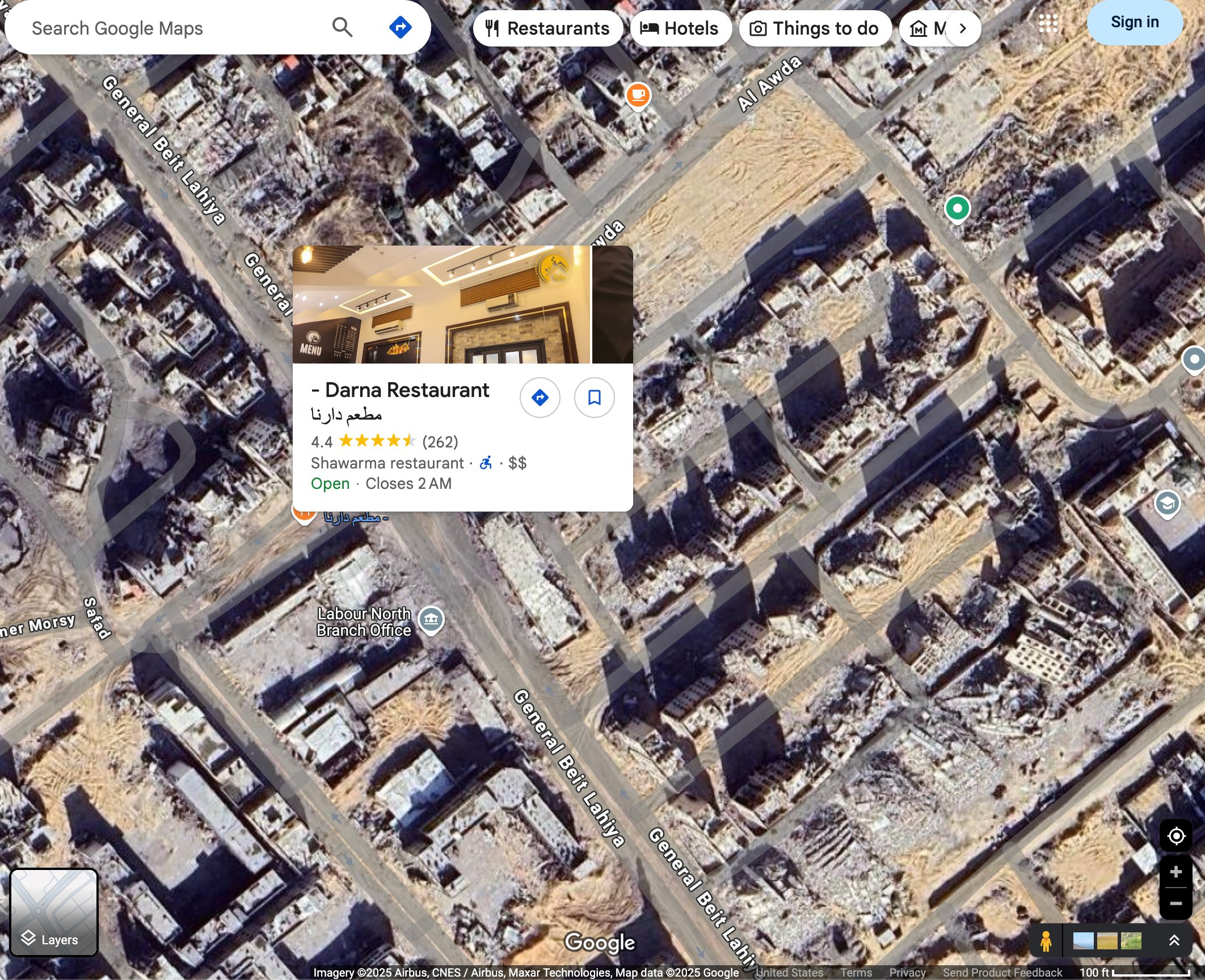Open the Directions icon beside the search bar
Image resolution: width=1205 pixels, height=980 pixels.
point(400,27)
